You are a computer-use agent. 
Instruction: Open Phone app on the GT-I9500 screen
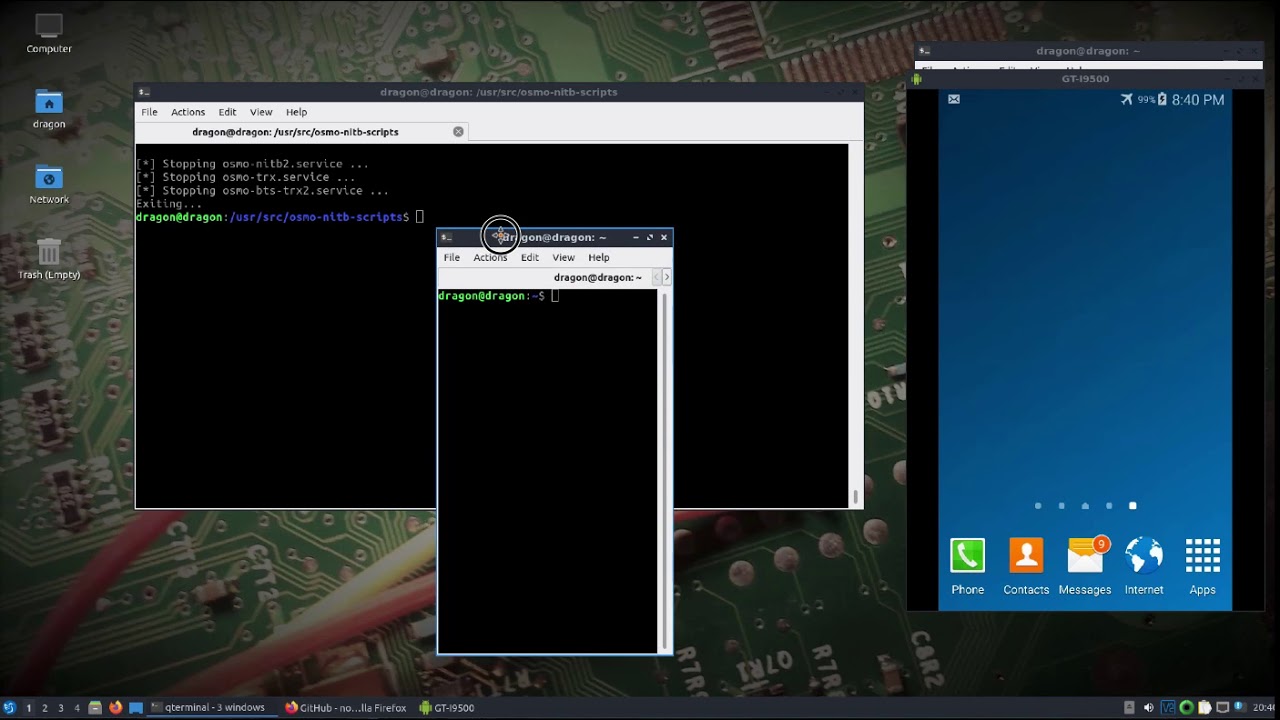click(967, 566)
